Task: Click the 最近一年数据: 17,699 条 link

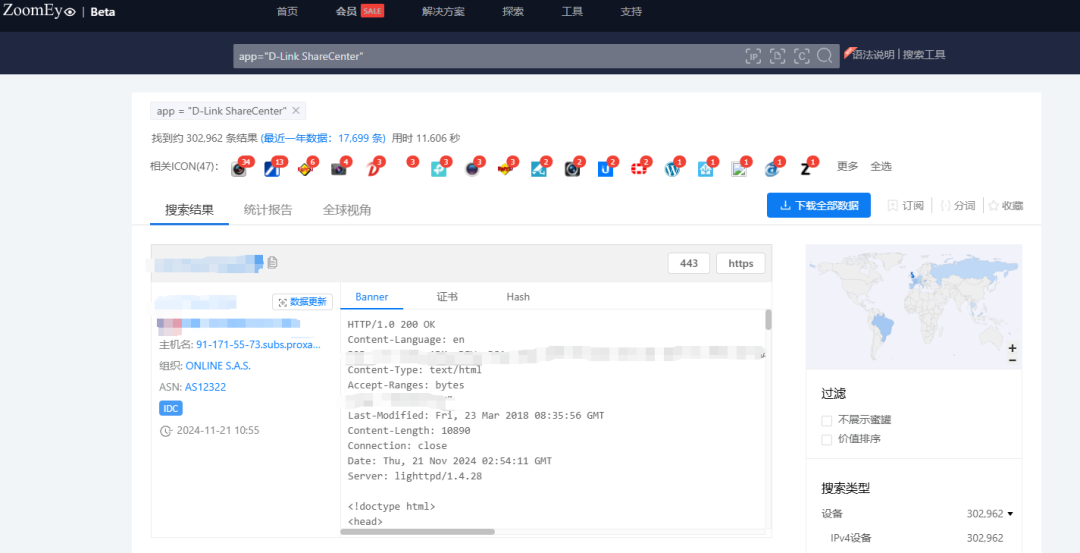Action: coord(324,138)
